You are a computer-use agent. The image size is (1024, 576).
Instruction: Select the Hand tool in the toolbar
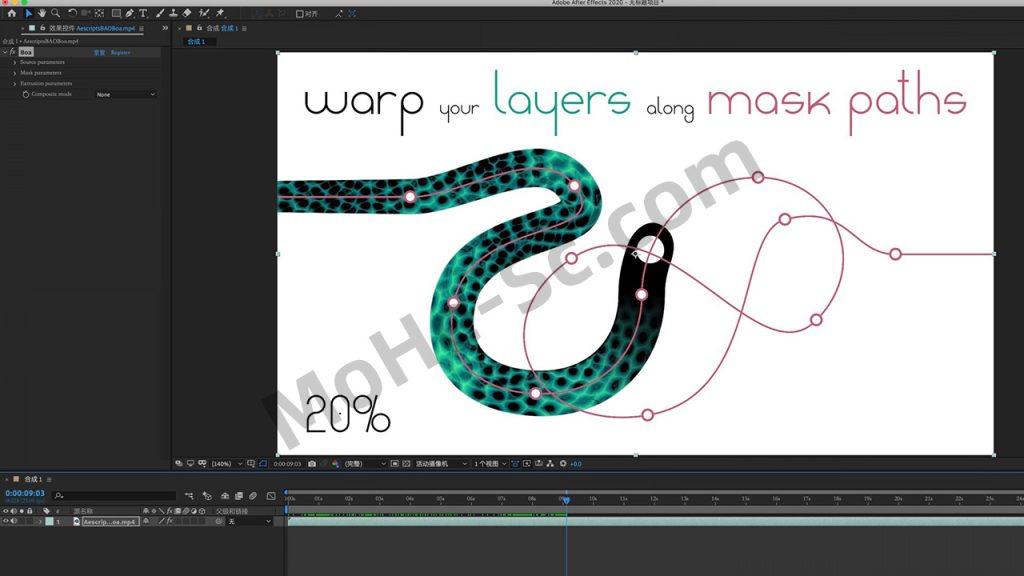(42, 14)
